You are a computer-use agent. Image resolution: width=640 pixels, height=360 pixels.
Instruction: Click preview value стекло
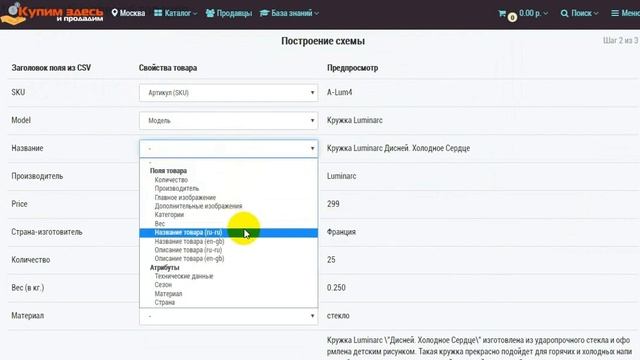[x=338, y=316]
